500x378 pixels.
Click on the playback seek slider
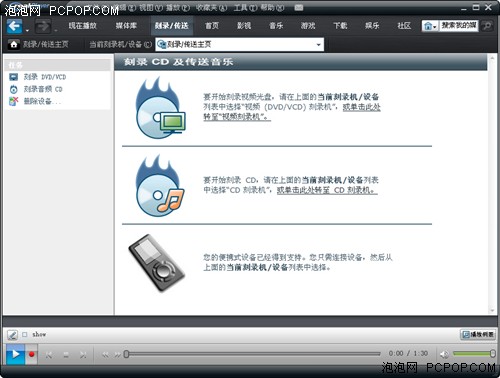coord(252,354)
